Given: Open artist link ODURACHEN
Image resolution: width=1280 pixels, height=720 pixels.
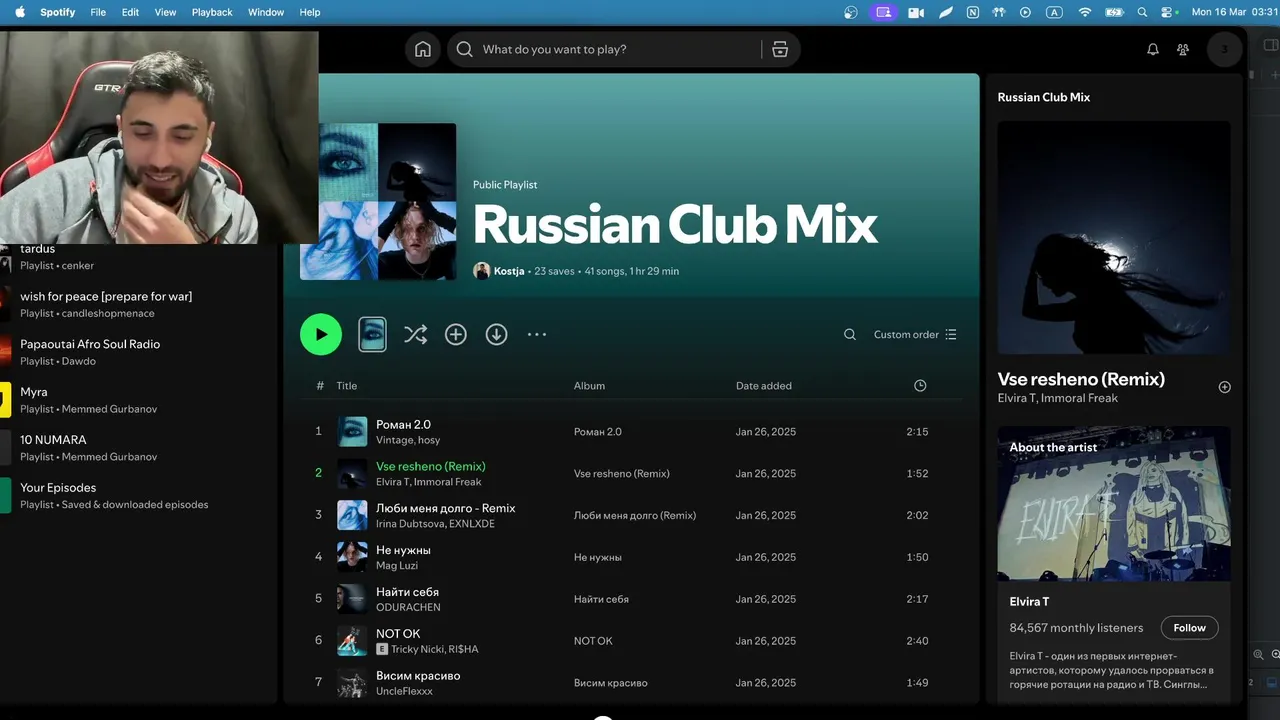Looking at the screenshot, I should coord(408,607).
